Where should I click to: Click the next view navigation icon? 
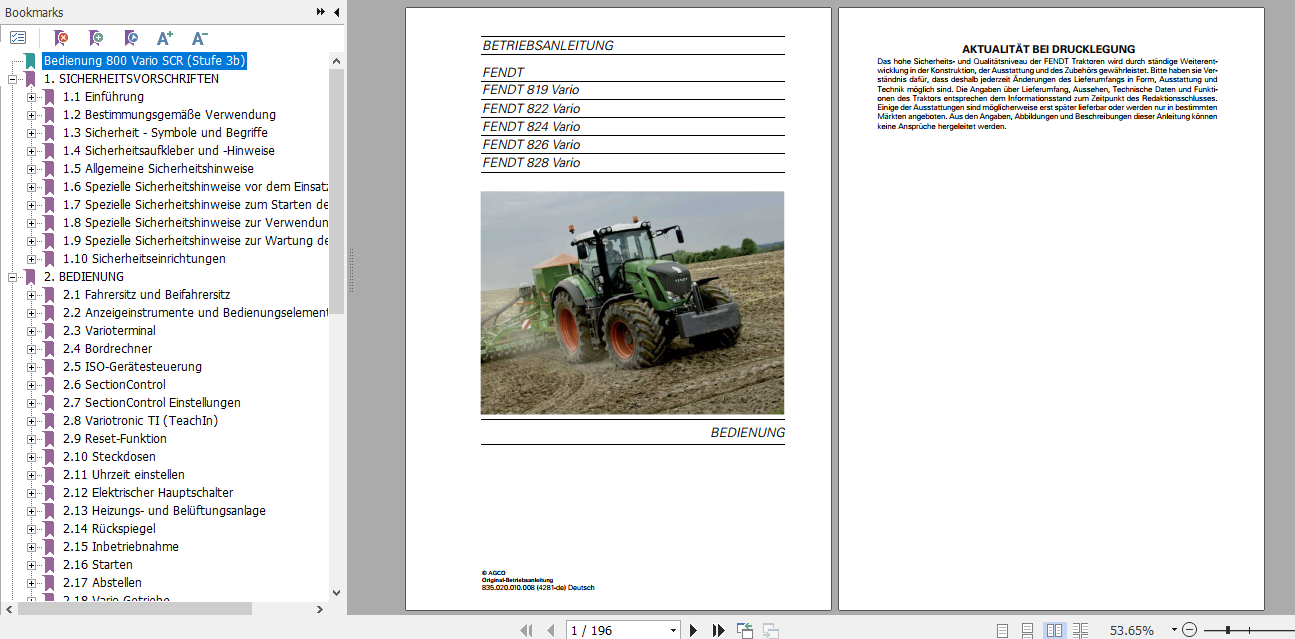(770, 630)
